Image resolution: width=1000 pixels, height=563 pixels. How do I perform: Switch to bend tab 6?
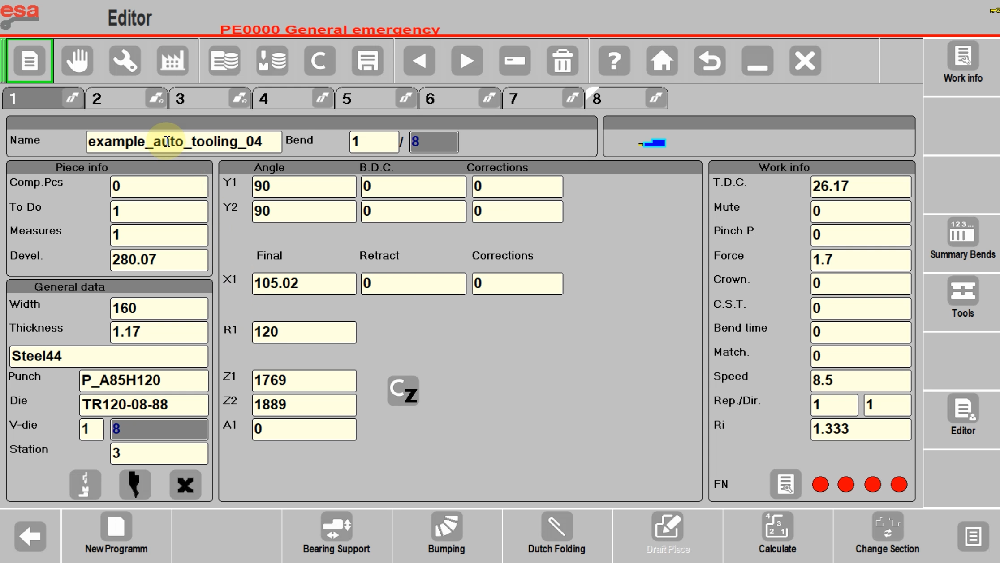(460, 98)
